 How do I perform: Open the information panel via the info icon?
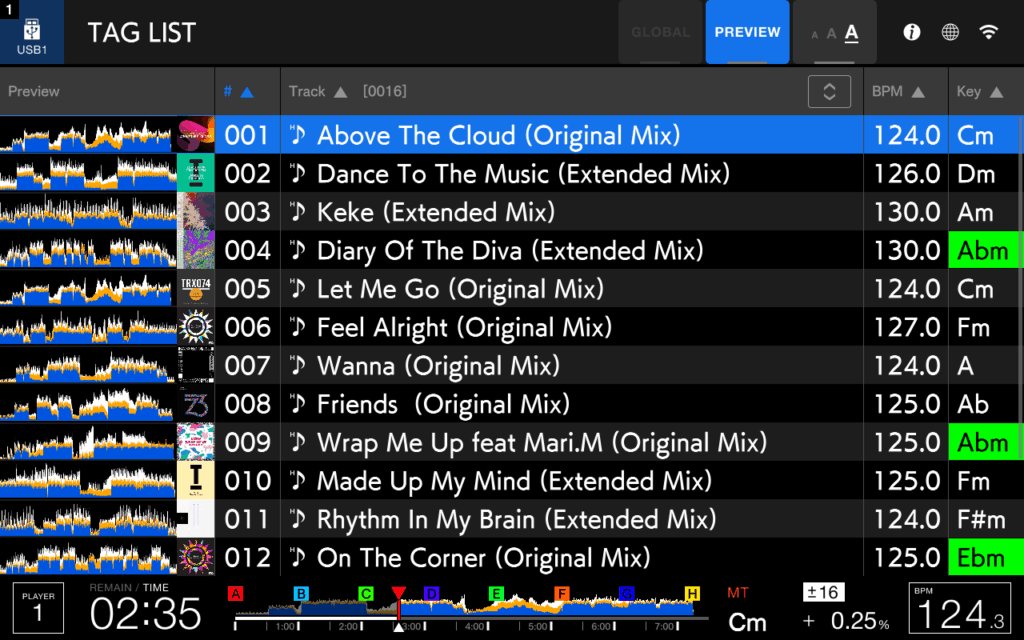(911, 31)
